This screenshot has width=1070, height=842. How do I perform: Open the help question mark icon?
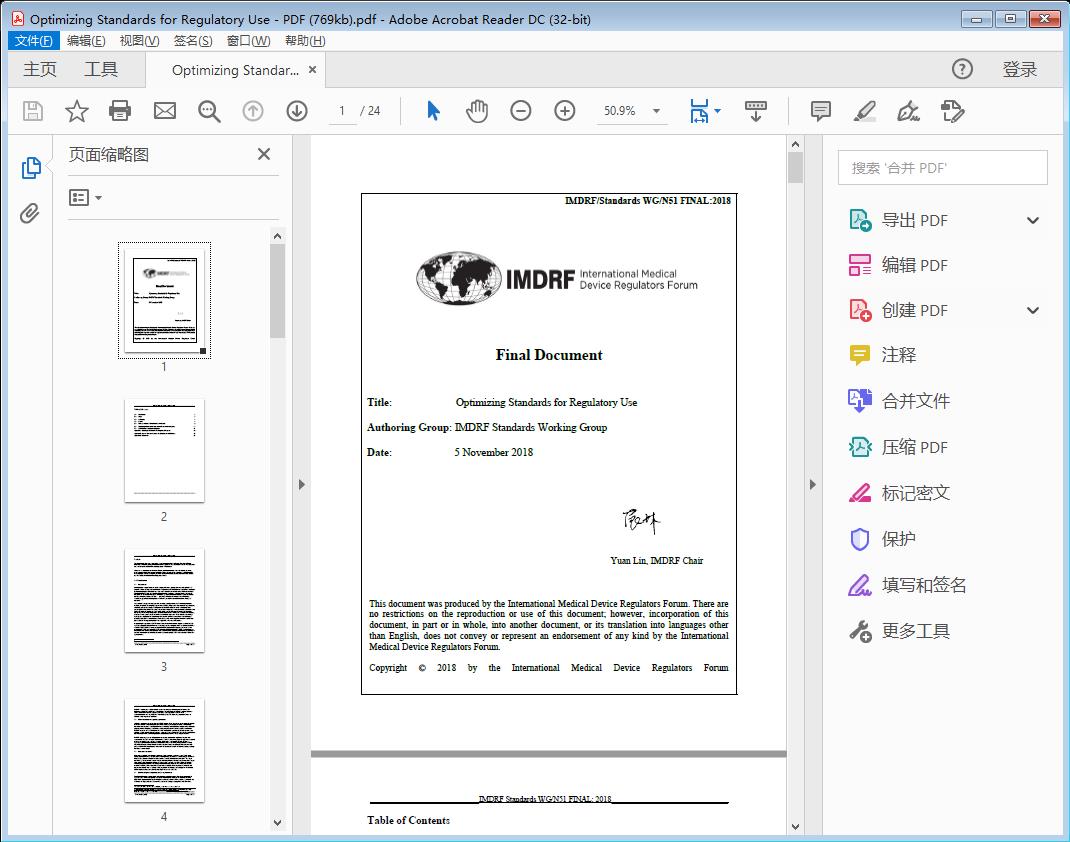(x=962, y=69)
